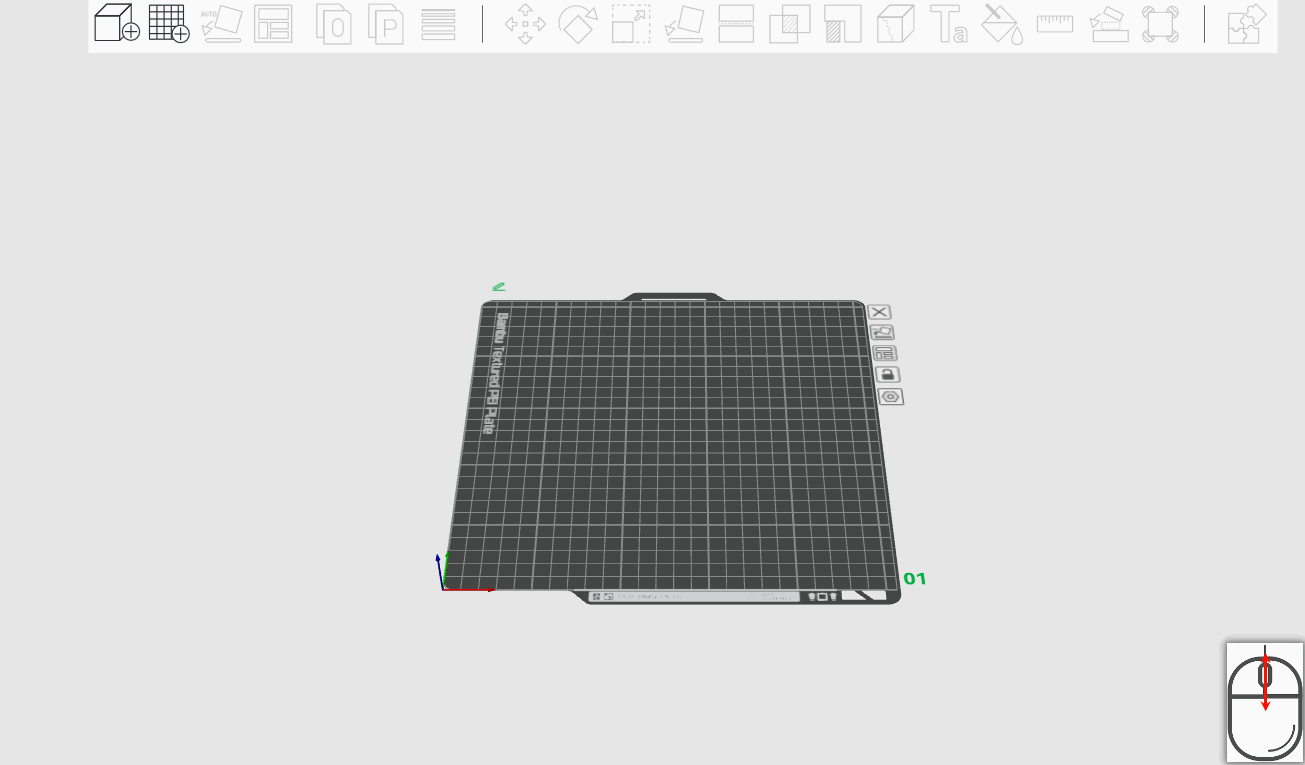The image size is (1305, 765).
Task: Select the Rotate tool
Action: 577,23
